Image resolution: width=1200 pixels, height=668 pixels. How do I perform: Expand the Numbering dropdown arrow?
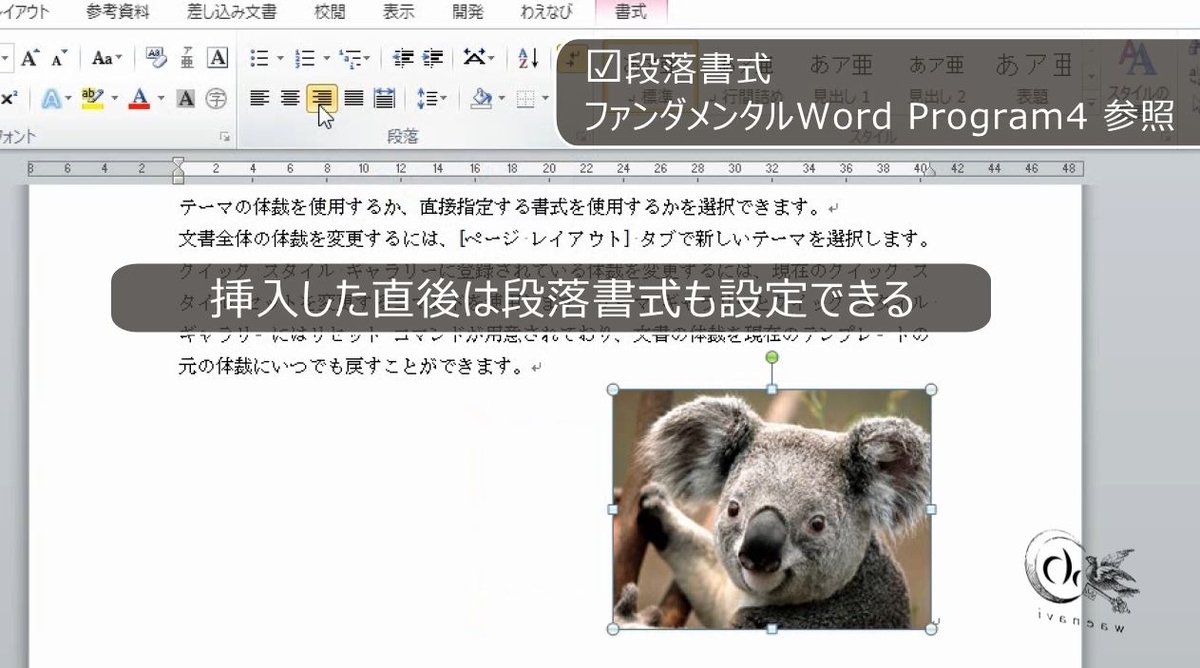coord(326,58)
